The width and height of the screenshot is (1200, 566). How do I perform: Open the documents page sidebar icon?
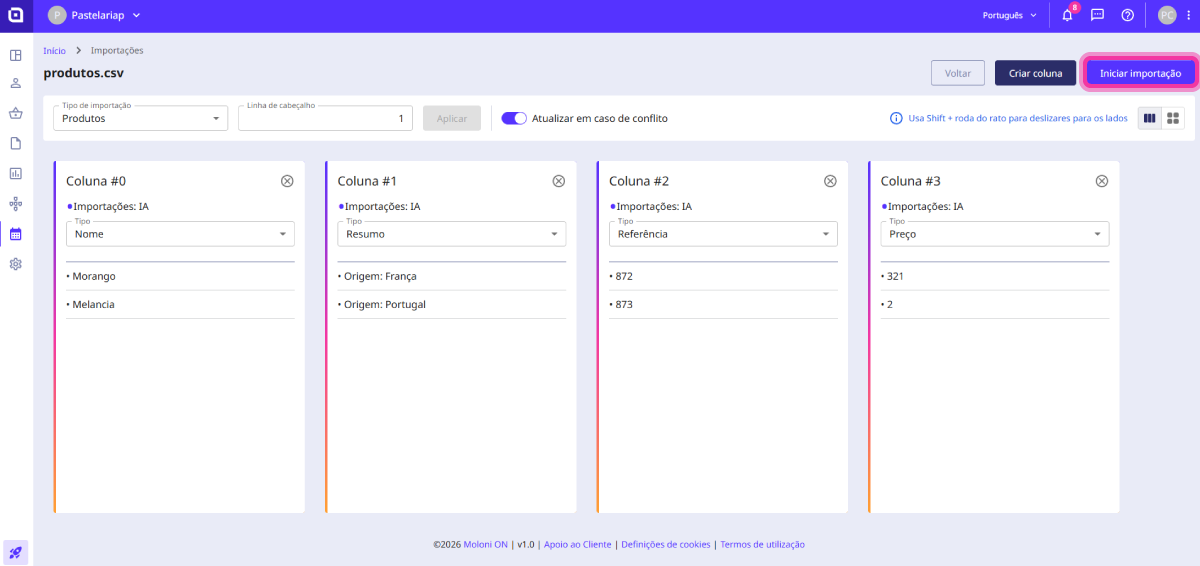pos(16,144)
